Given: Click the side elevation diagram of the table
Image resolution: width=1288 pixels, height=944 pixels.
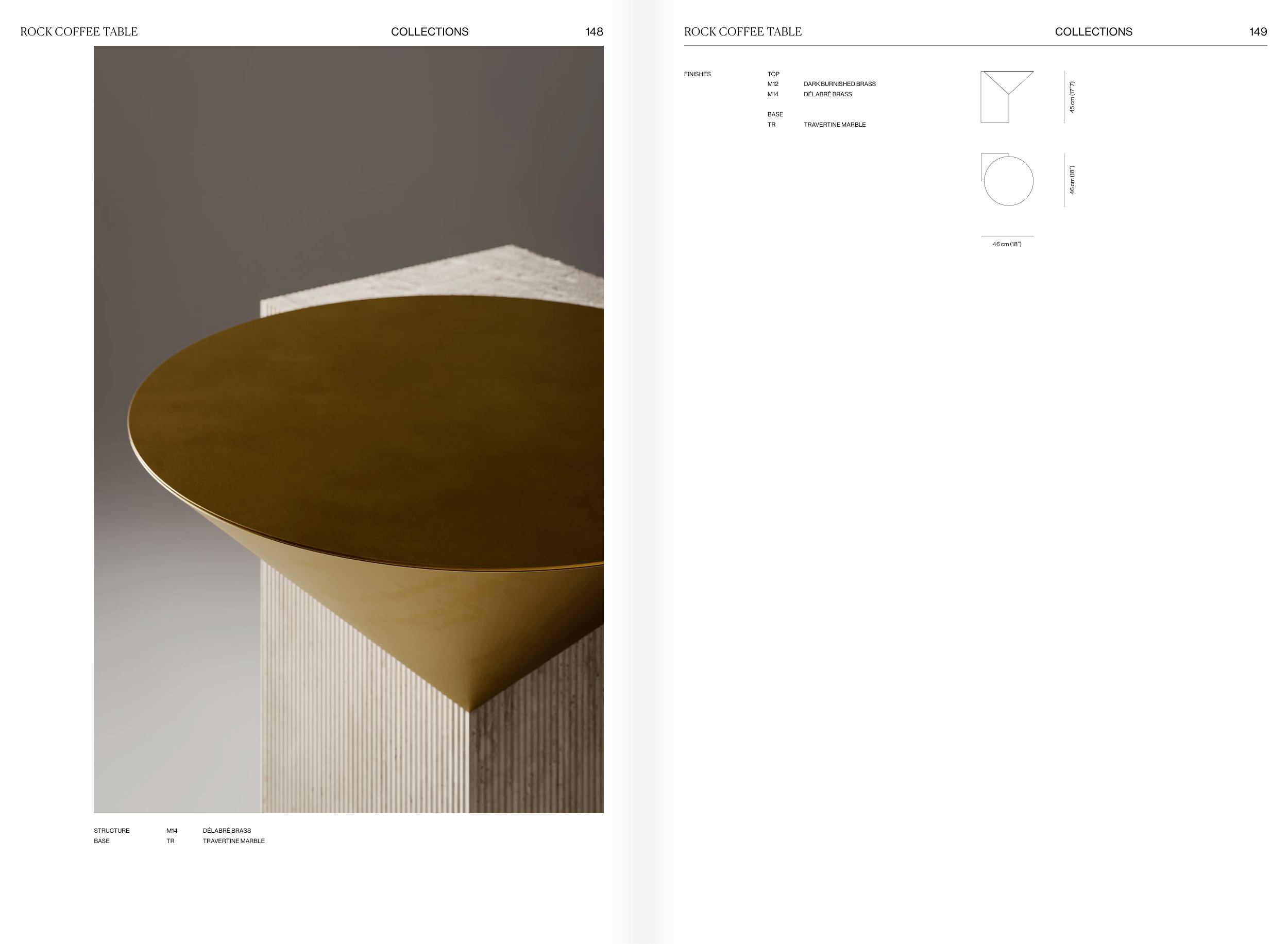Looking at the screenshot, I should pyautogui.click(x=1007, y=97).
